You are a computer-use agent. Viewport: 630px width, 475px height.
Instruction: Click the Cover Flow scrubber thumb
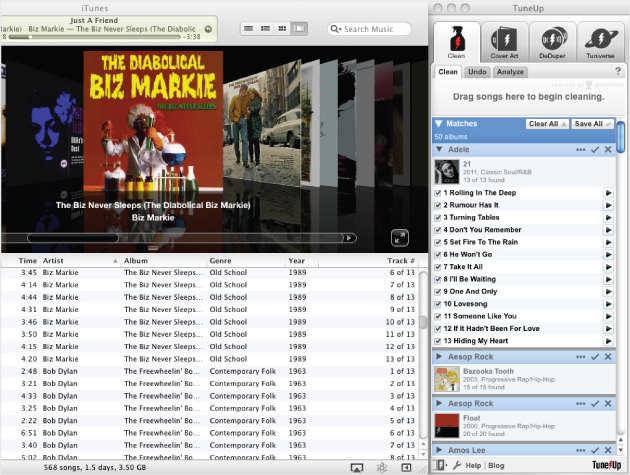click(73, 238)
